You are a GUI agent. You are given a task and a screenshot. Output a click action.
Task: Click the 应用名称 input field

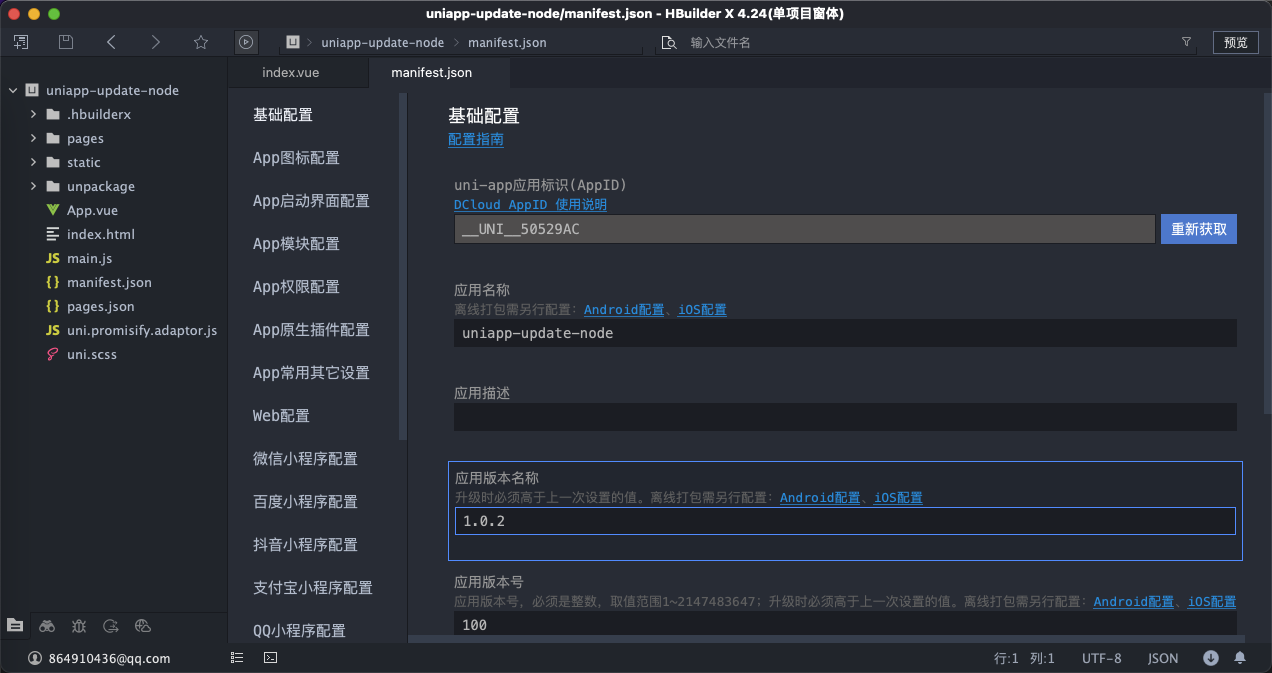(x=845, y=333)
